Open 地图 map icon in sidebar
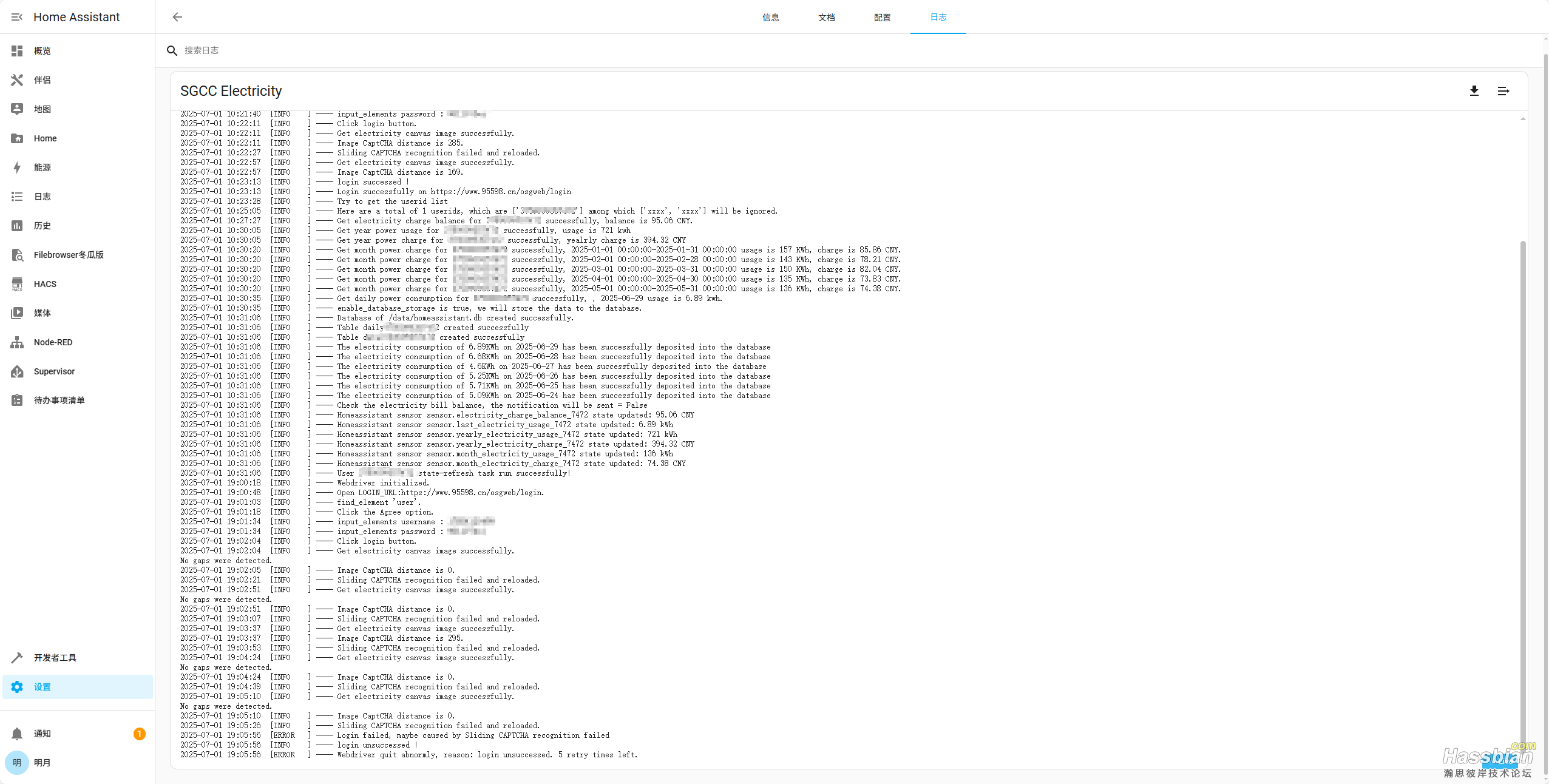The image size is (1549, 784). coord(17,109)
